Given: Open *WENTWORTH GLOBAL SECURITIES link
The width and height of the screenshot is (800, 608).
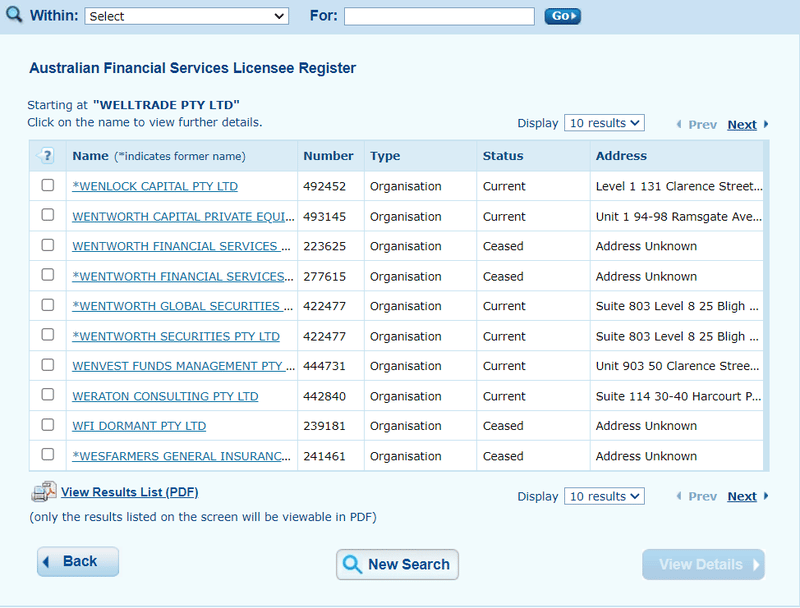Looking at the screenshot, I should click(x=183, y=306).
